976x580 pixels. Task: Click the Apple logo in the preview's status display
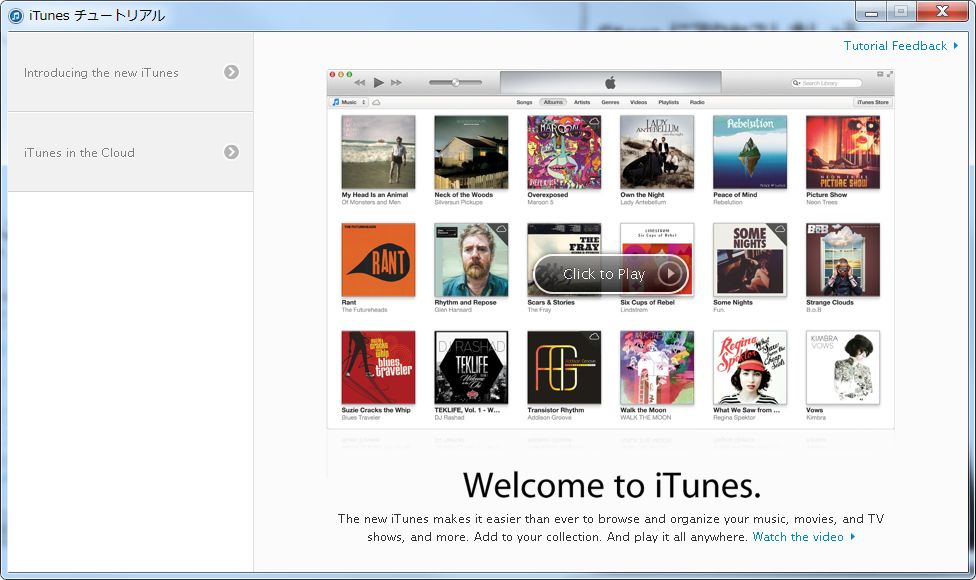point(610,82)
